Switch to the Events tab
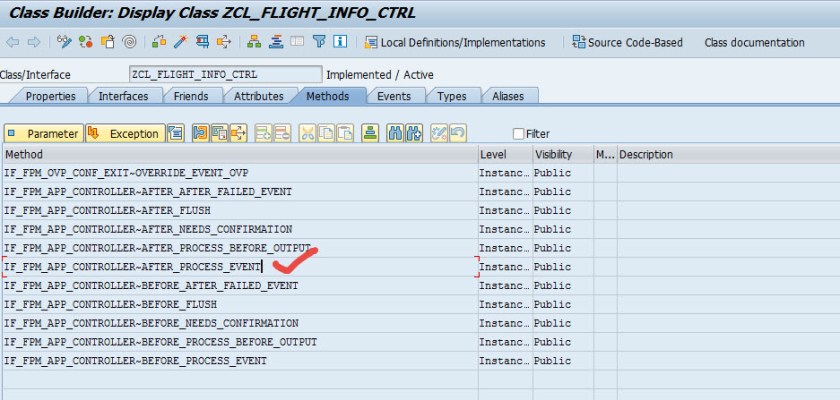840x400 pixels. [394, 96]
